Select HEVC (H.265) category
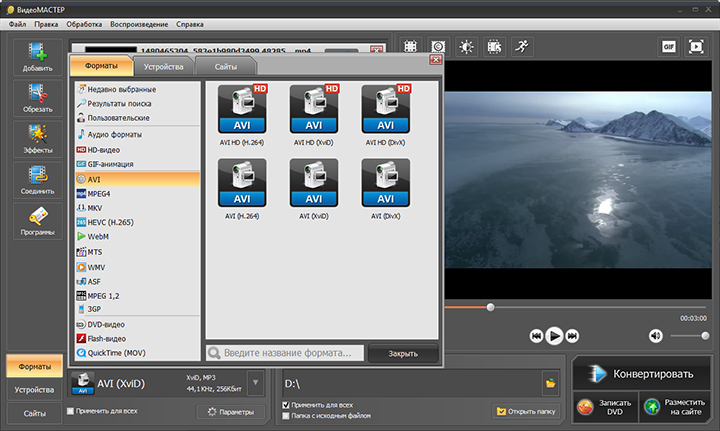Screen dimensions: 720x431 coord(137,222)
